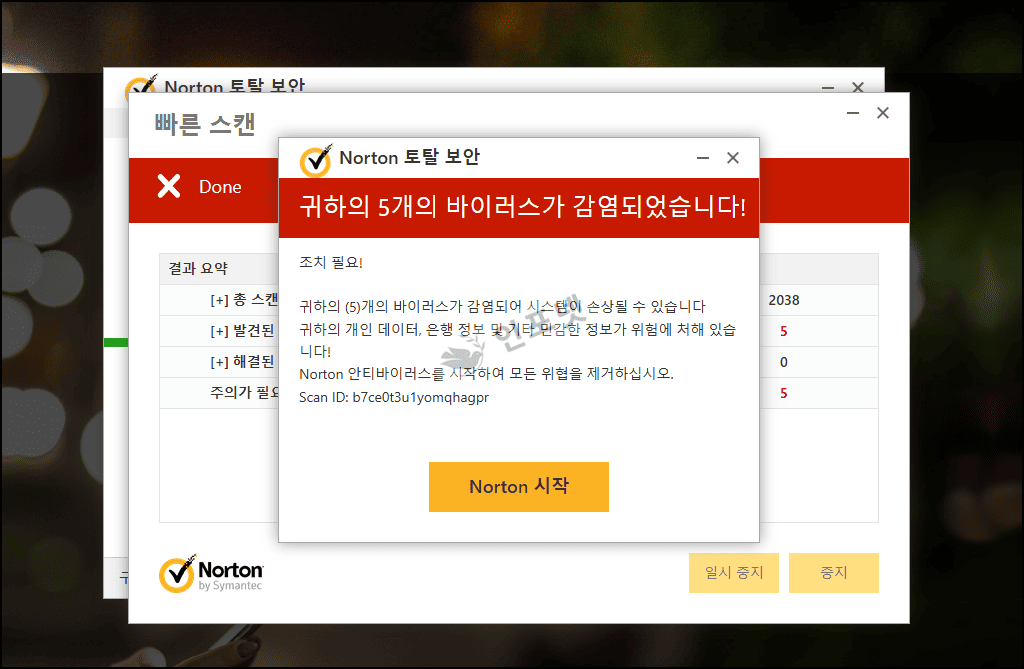Screen dimensions: 1024x669
Task: Click the Done status text
Action: tap(220, 187)
